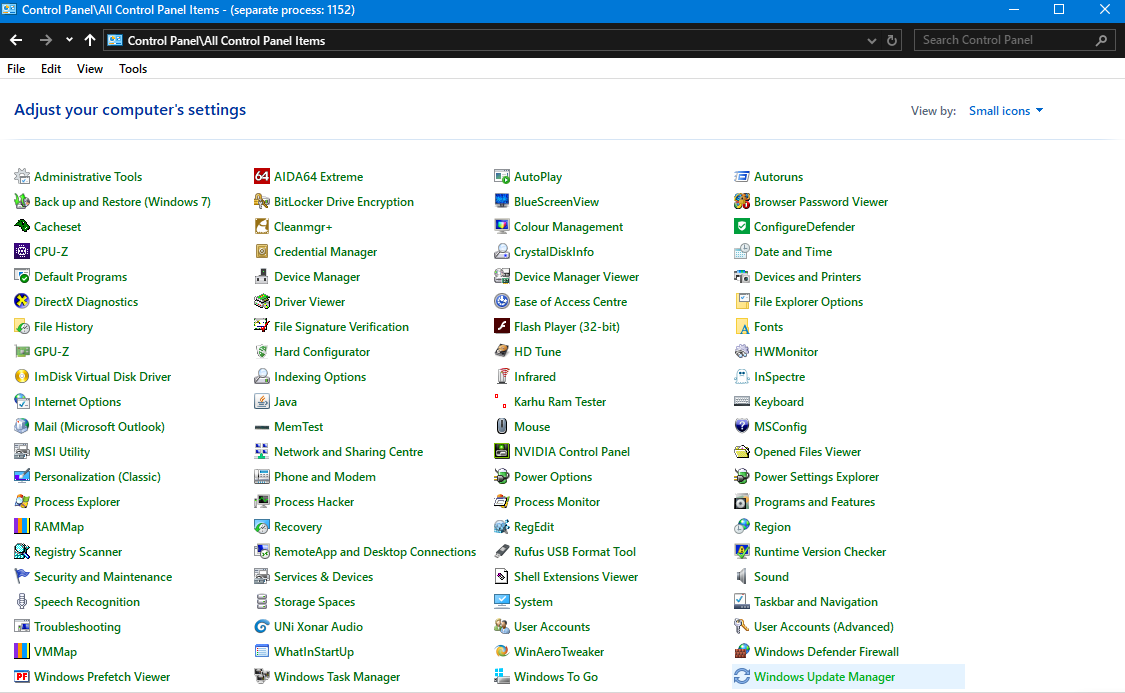
Task: Click the Java icon
Action: (262, 402)
